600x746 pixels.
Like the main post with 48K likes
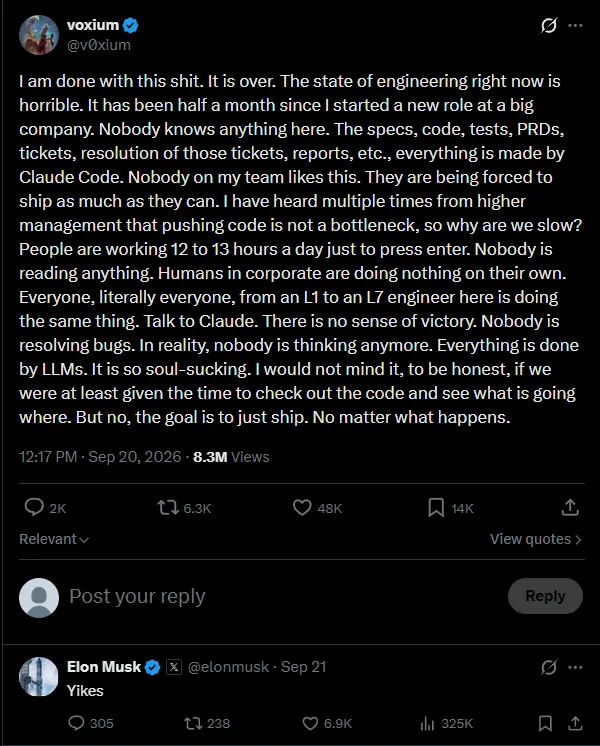(x=302, y=508)
